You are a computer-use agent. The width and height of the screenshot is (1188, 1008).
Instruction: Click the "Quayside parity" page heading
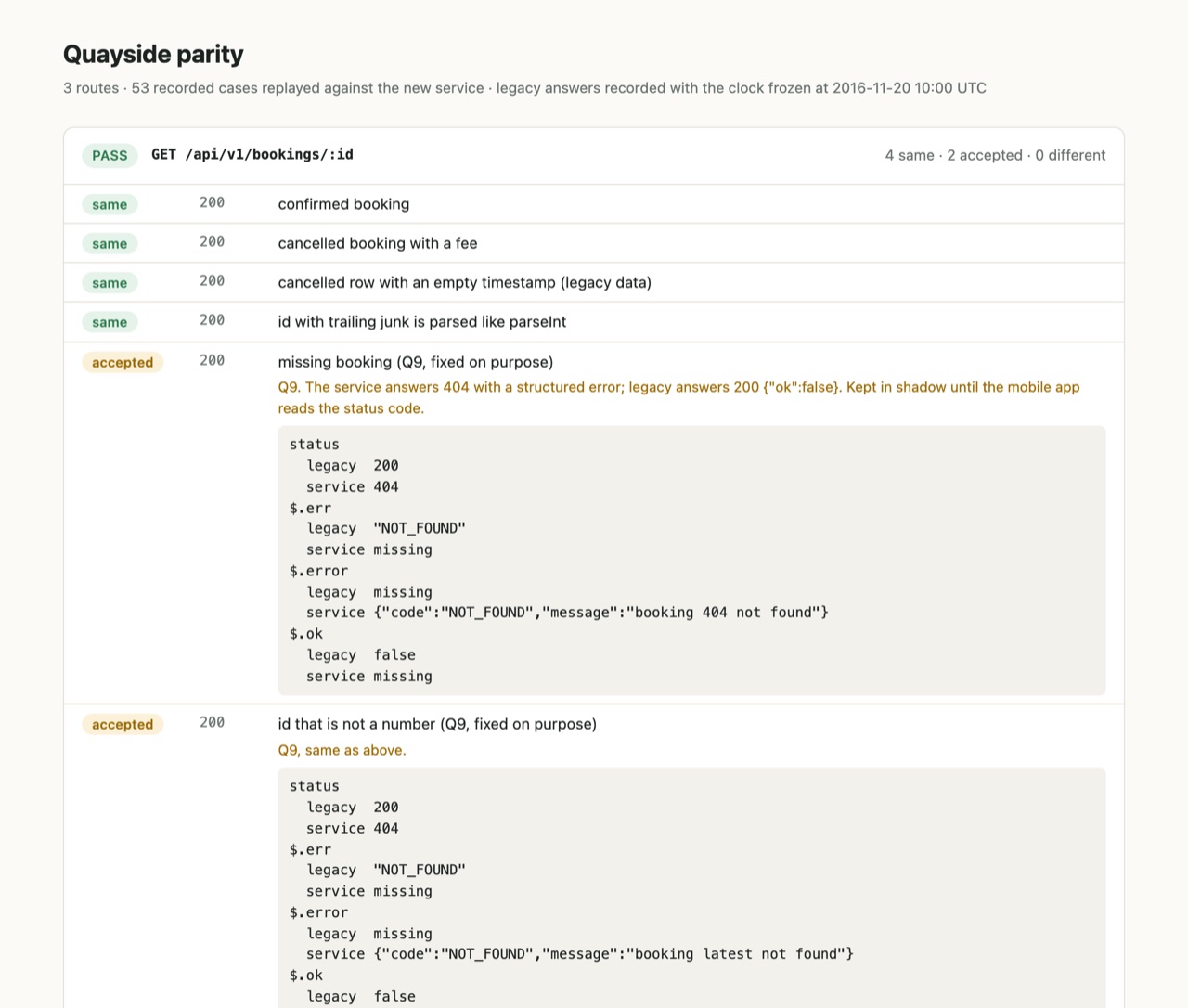[153, 54]
